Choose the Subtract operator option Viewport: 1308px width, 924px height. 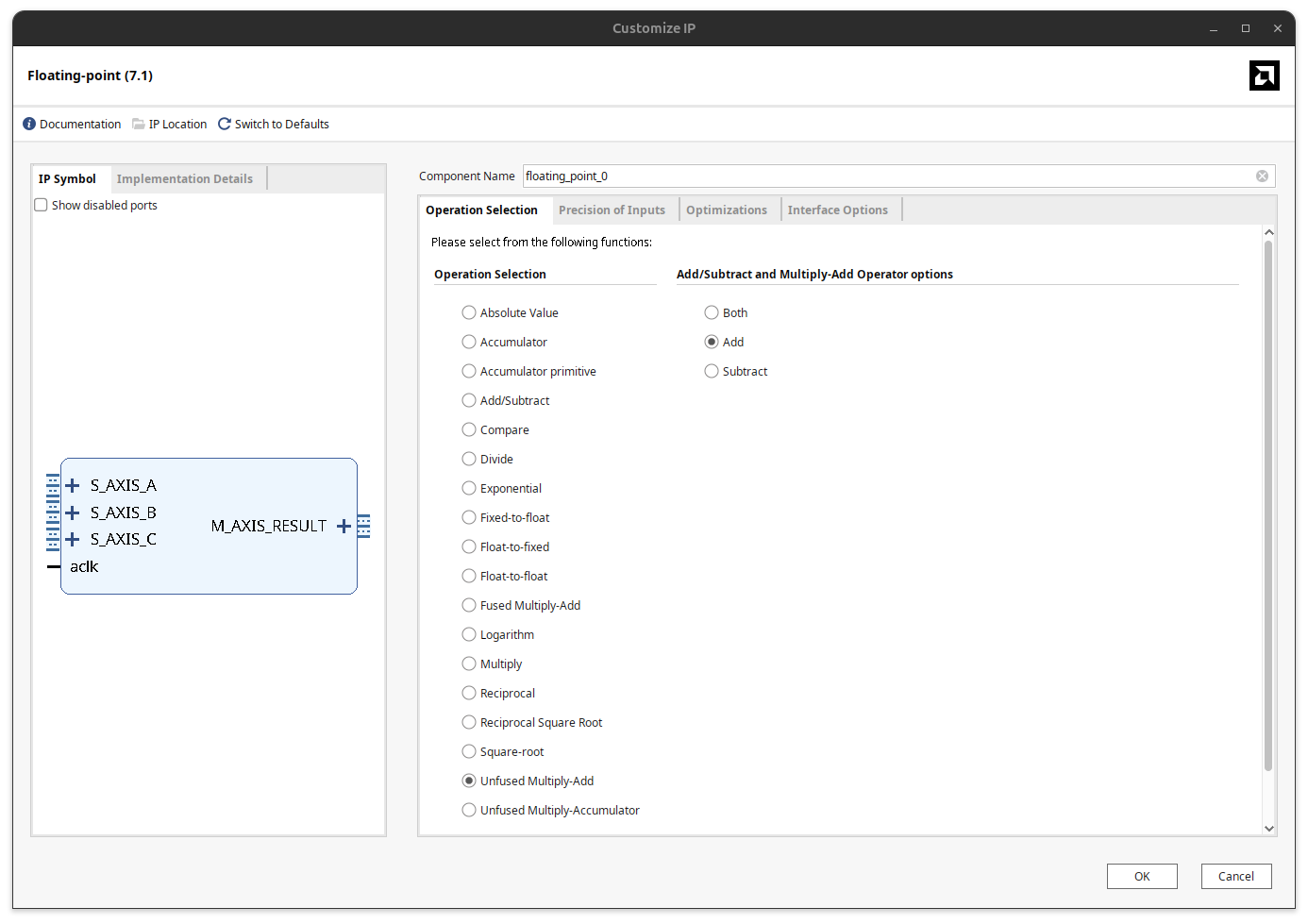click(712, 371)
